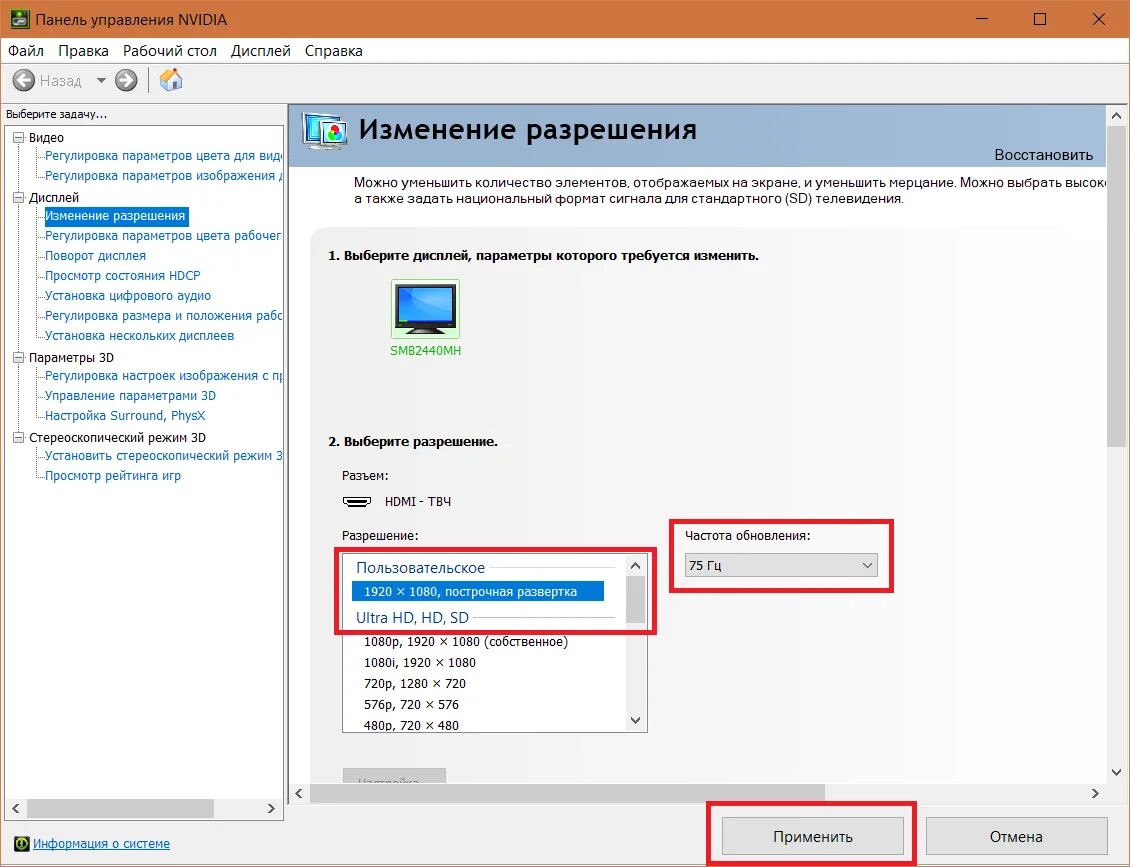Select 480p, 720 × 480 resolution
1130x867 pixels.
(x=411, y=725)
